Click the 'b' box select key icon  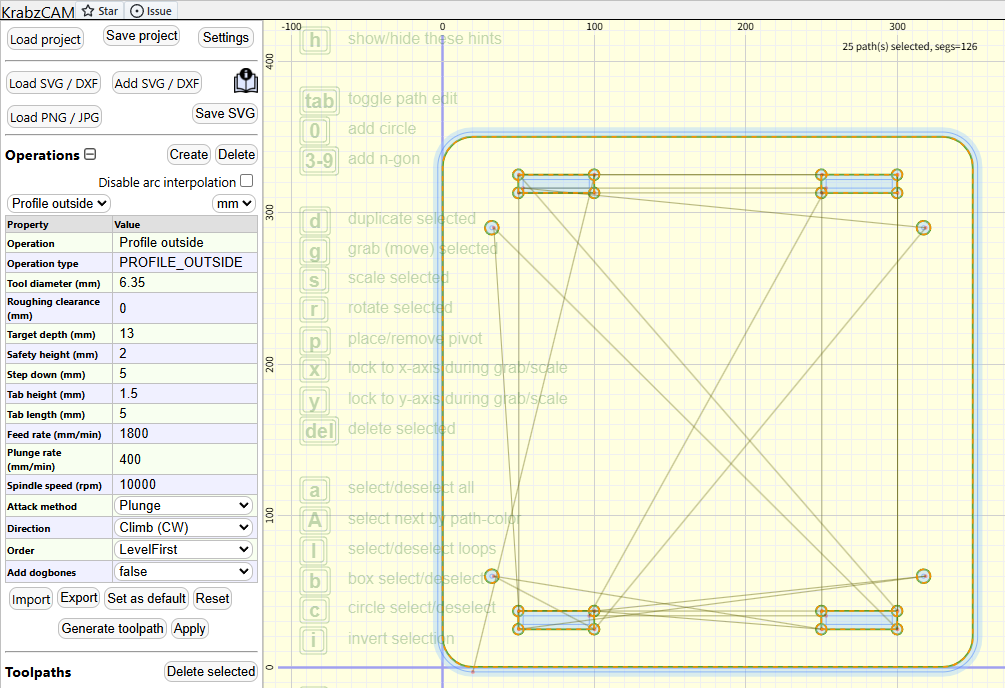[x=315, y=580]
